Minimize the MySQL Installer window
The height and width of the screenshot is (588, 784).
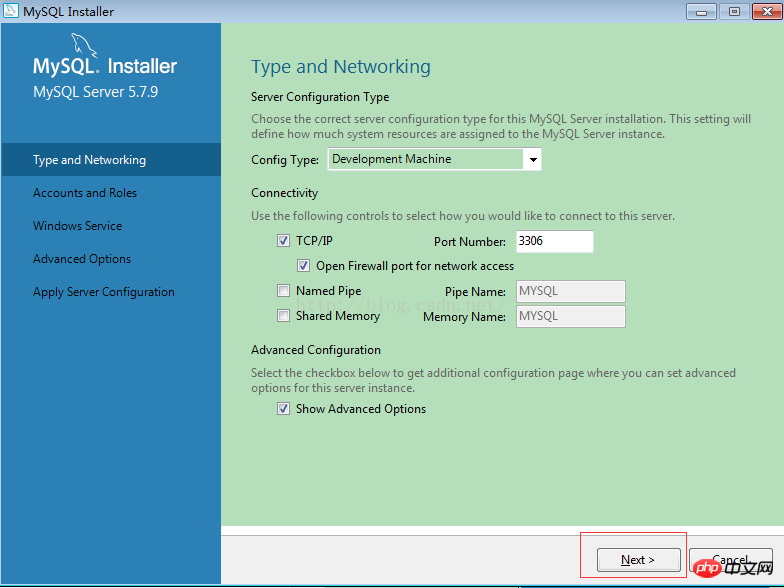tap(701, 12)
